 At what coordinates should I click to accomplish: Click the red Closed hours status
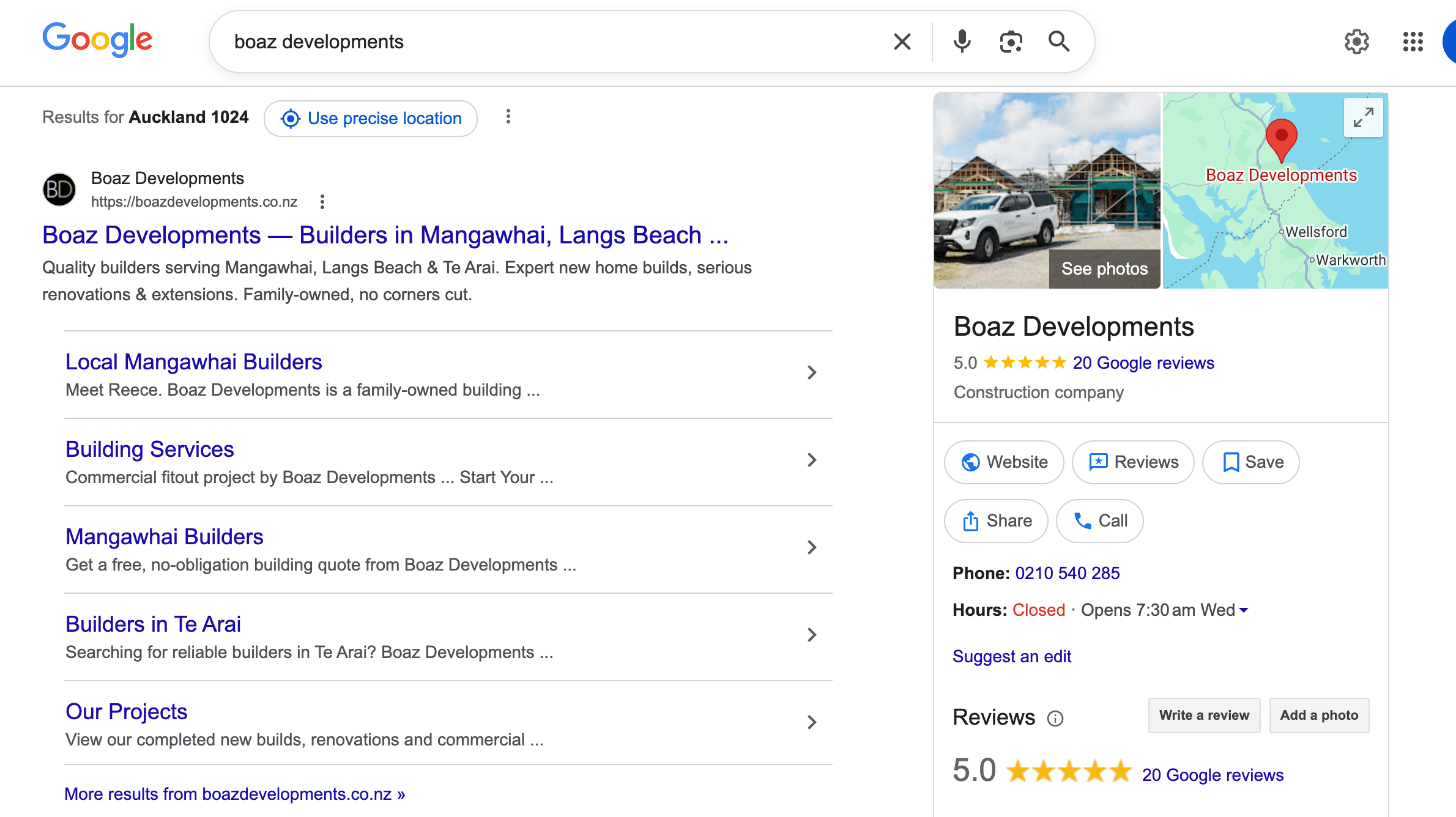pyautogui.click(x=1039, y=610)
